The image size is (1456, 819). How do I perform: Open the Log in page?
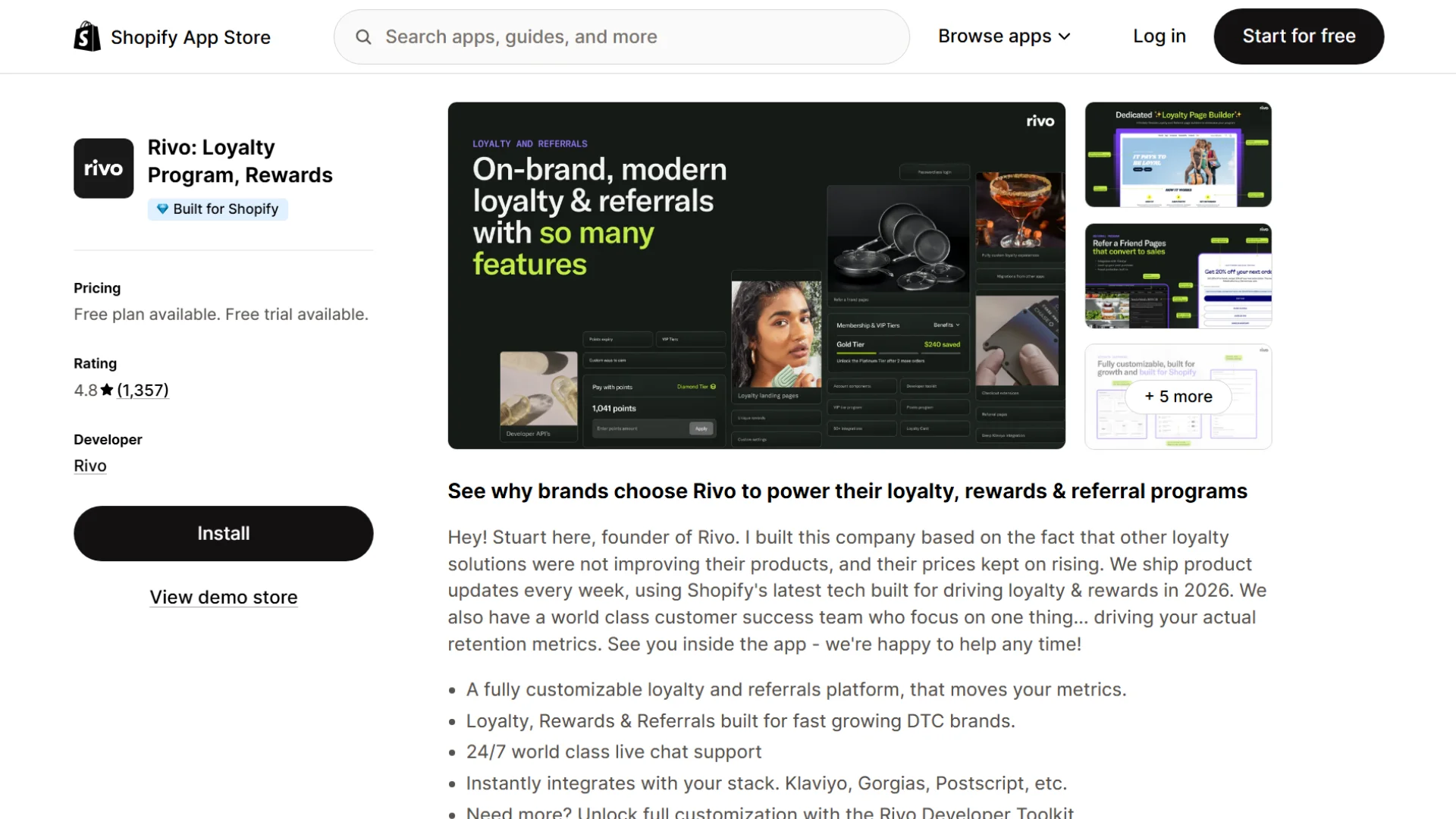coord(1159,36)
